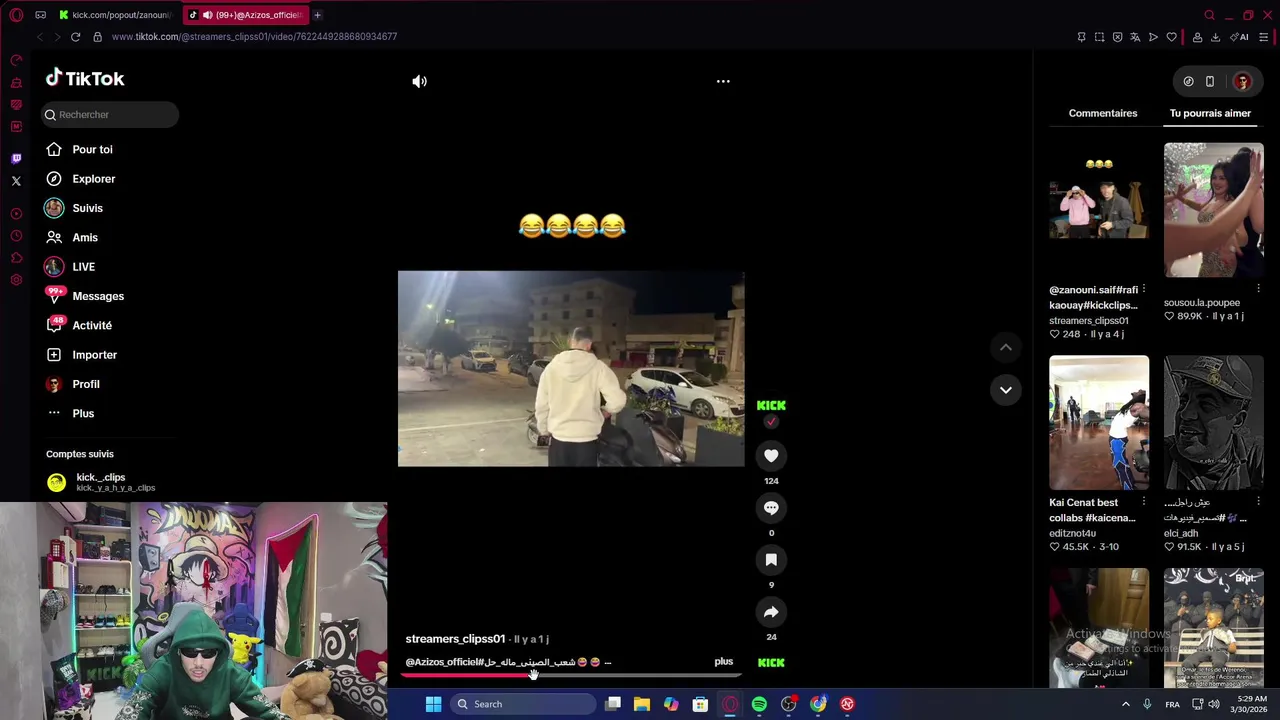The width and height of the screenshot is (1280, 720).
Task: Open the KICK creator avatar above the like button
Action: click(771, 405)
